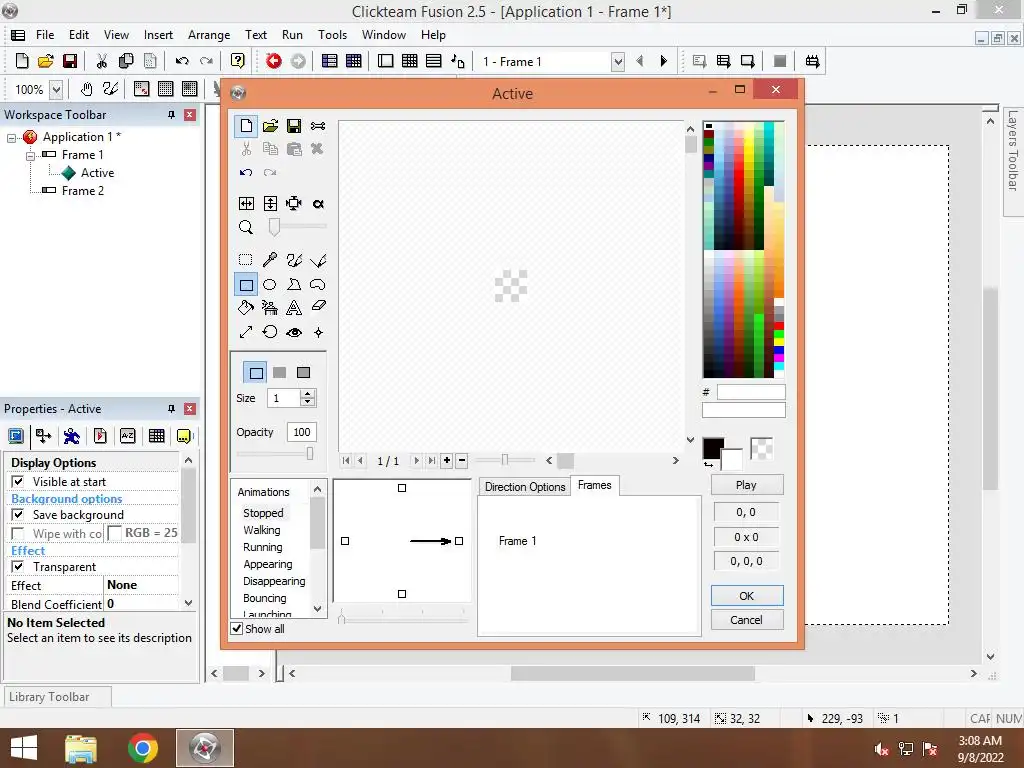Click the flip vertically icon
This screenshot has height=768, width=1024.
[x=270, y=203]
